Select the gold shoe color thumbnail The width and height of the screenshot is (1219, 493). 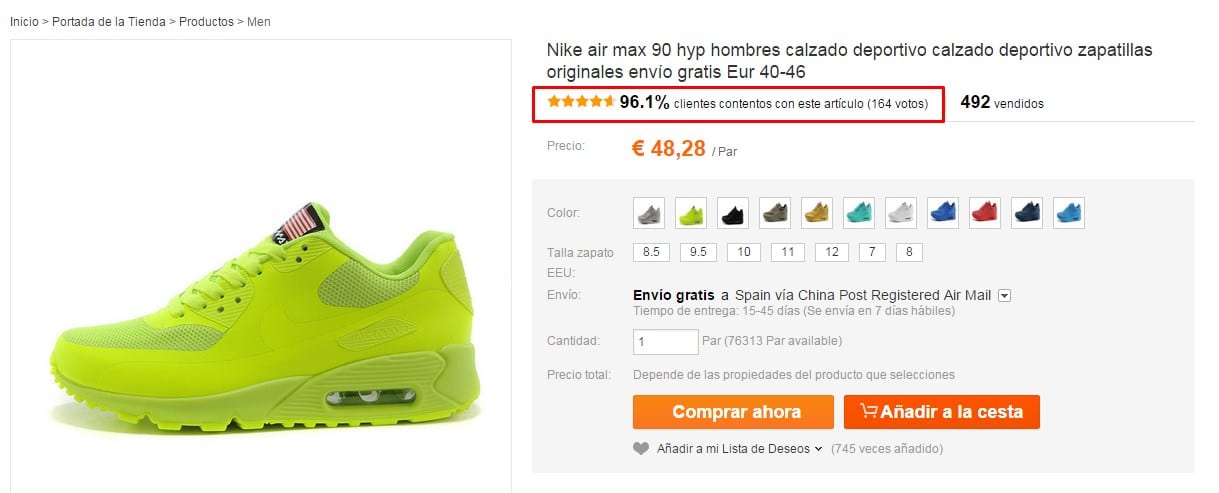tap(817, 212)
